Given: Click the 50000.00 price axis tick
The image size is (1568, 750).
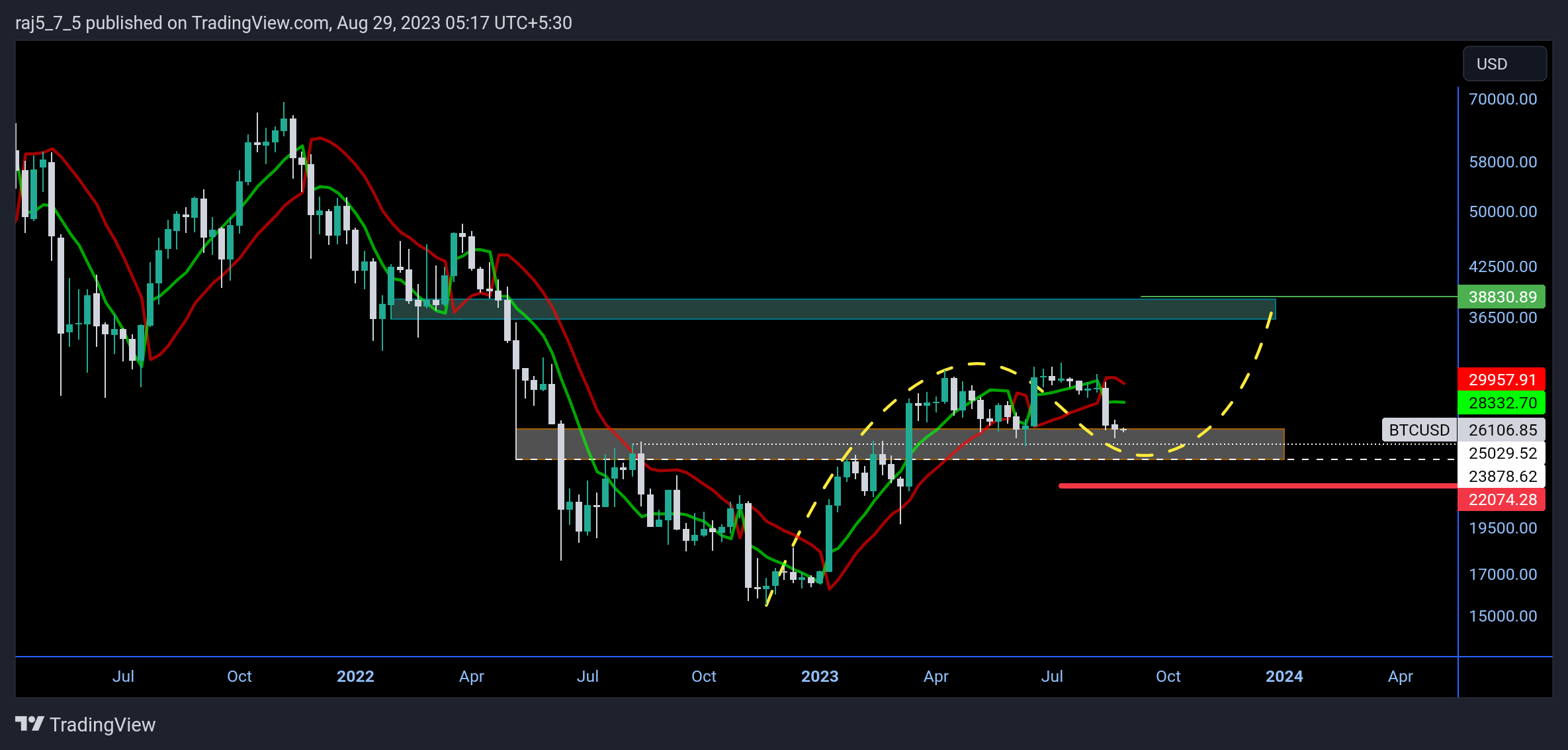Looking at the screenshot, I should 1503,212.
